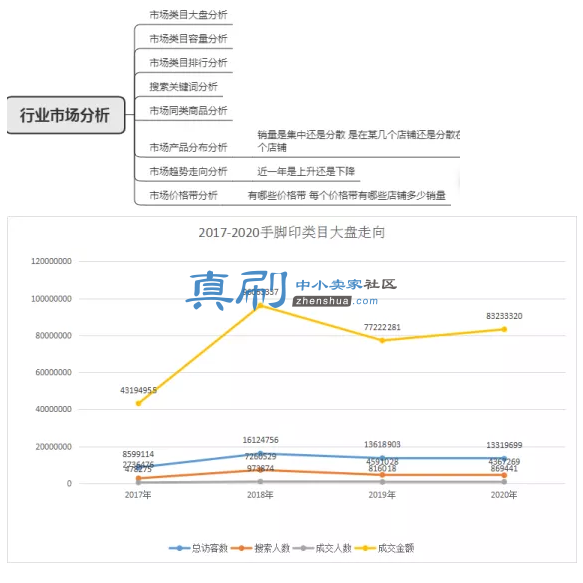Image resolution: width=583 pixels, height=583 pixels.
Task: Click the 总访客数 legend entry
Action: [198, 548]
